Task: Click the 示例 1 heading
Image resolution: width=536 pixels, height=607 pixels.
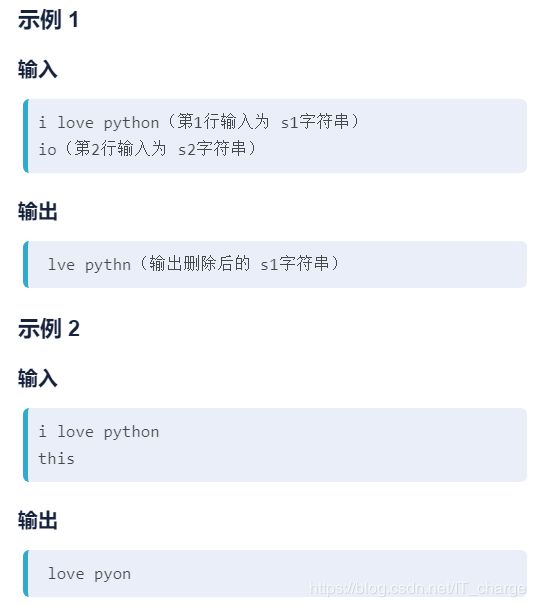Action: (x=48, y=19)
